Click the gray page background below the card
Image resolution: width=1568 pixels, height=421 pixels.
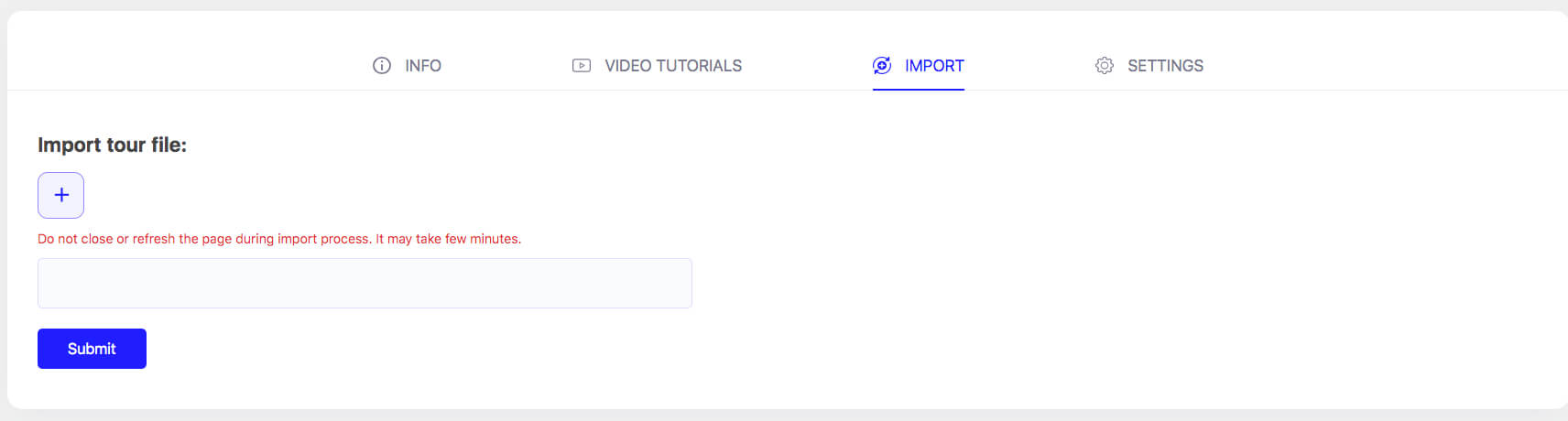[784, 416]
